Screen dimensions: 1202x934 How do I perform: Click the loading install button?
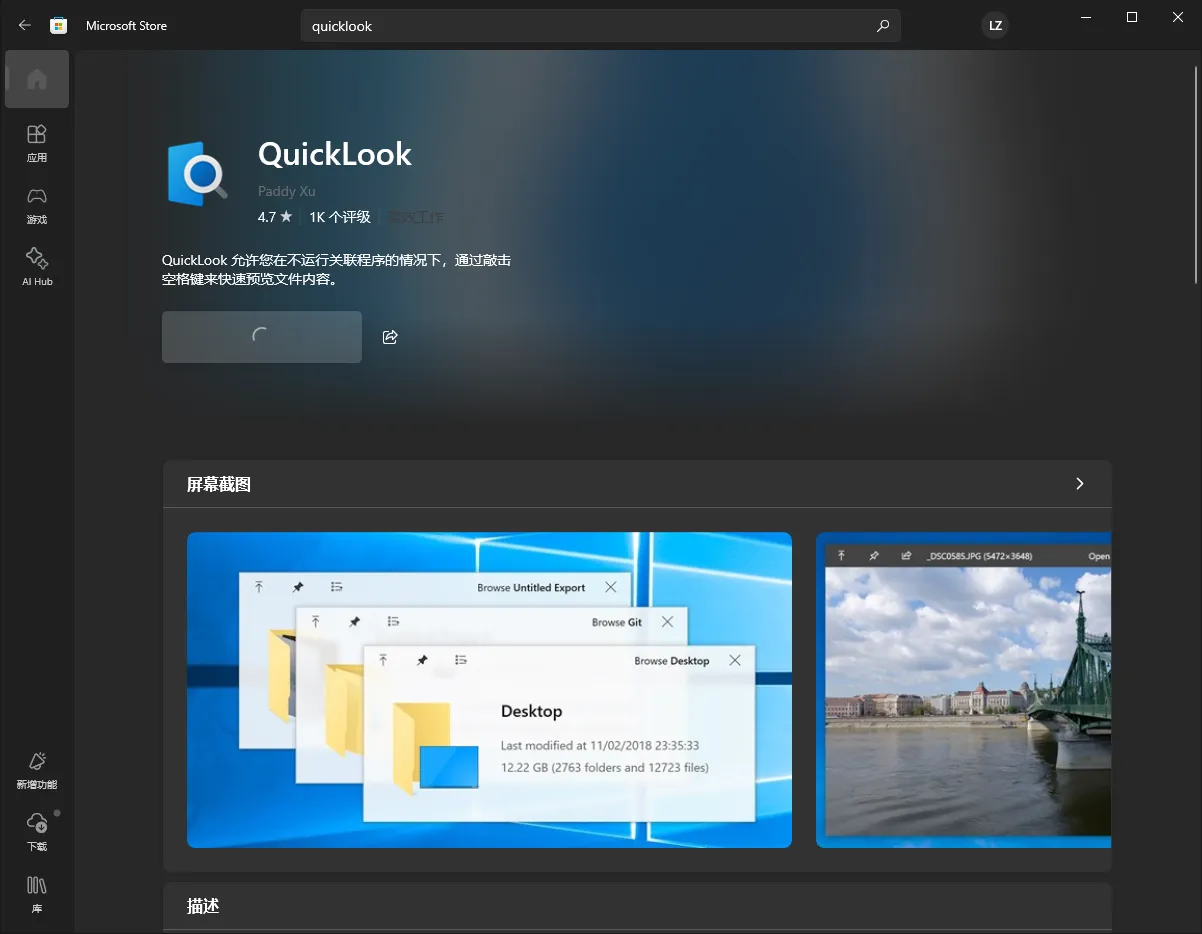coord(262,337)
